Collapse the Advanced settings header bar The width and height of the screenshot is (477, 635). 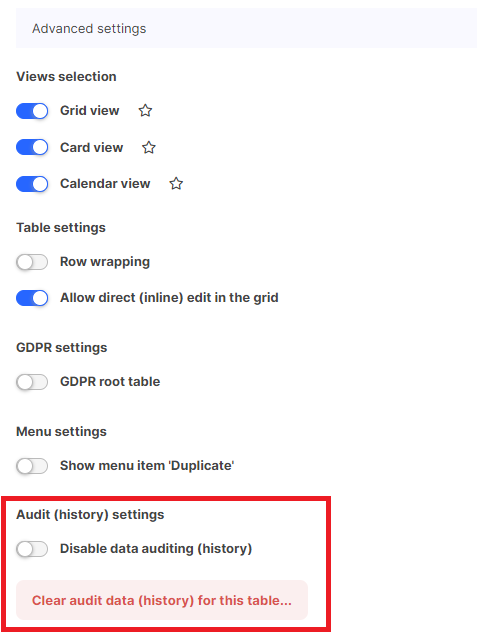pyautogui.click(x=246, y=28)
